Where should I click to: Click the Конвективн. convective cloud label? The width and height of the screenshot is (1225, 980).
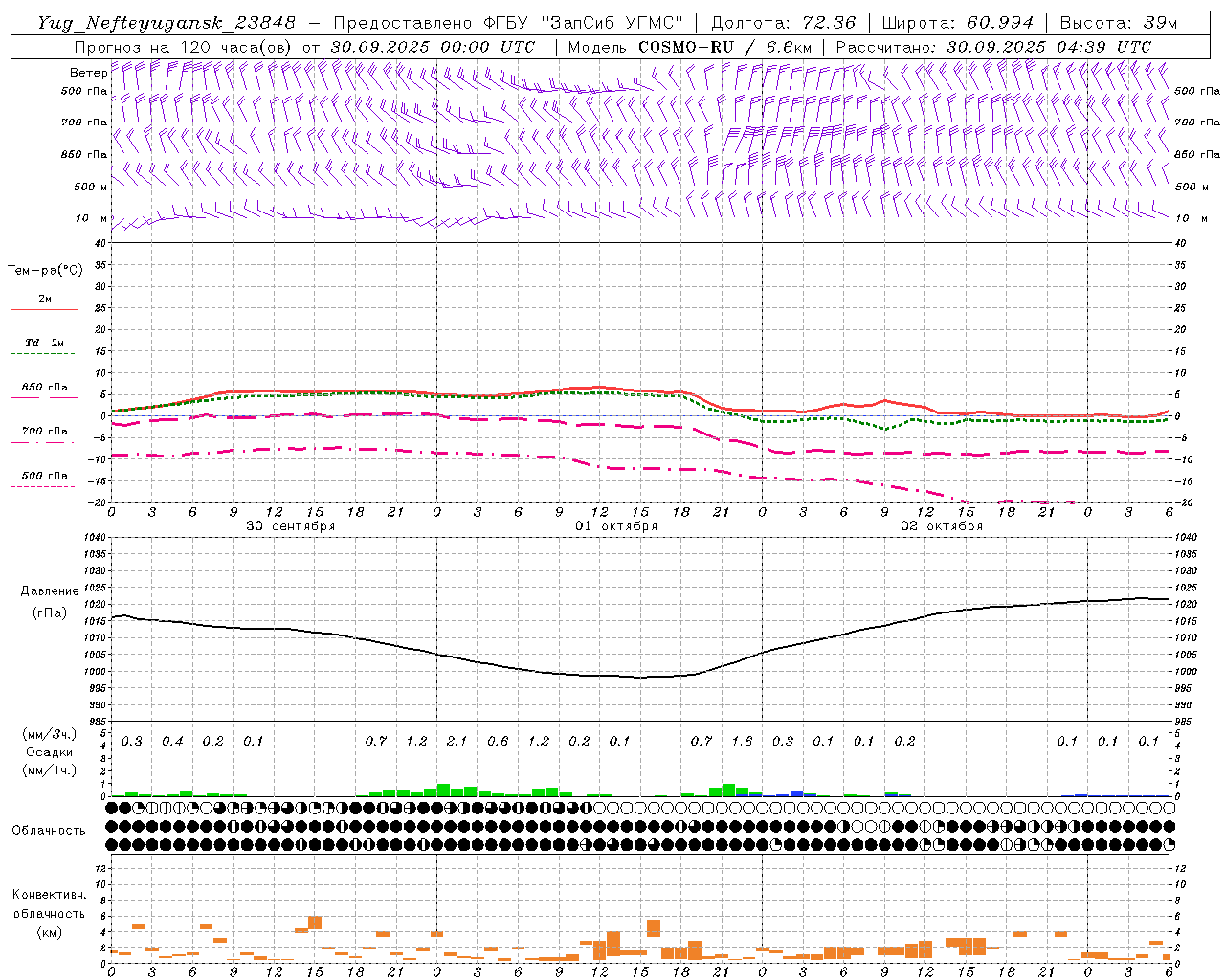49,895
